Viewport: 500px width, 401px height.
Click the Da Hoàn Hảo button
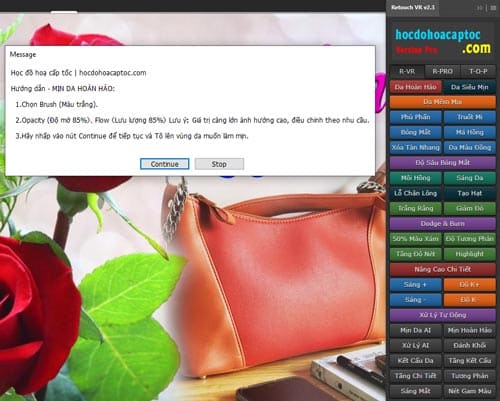coord(416,87)
